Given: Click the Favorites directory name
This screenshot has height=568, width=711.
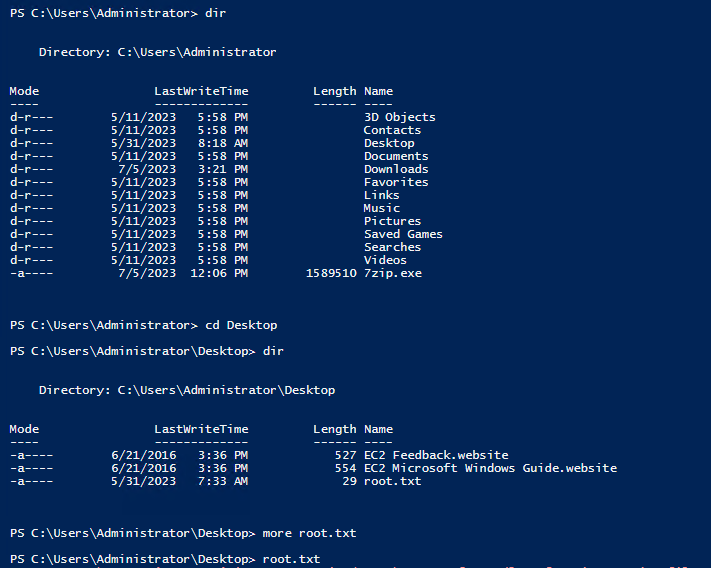Looking at the screenshot, I should pyautogui.click(x=395, y=182).
